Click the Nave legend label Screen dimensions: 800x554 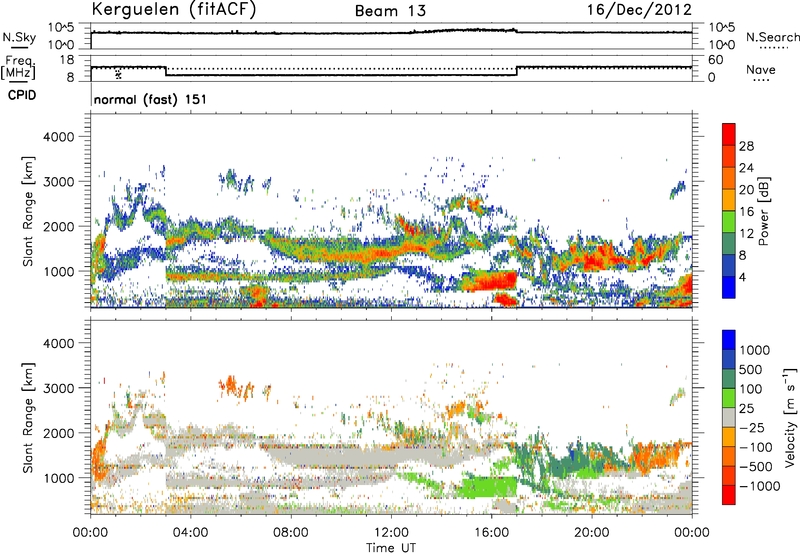(x=761, y=69)
